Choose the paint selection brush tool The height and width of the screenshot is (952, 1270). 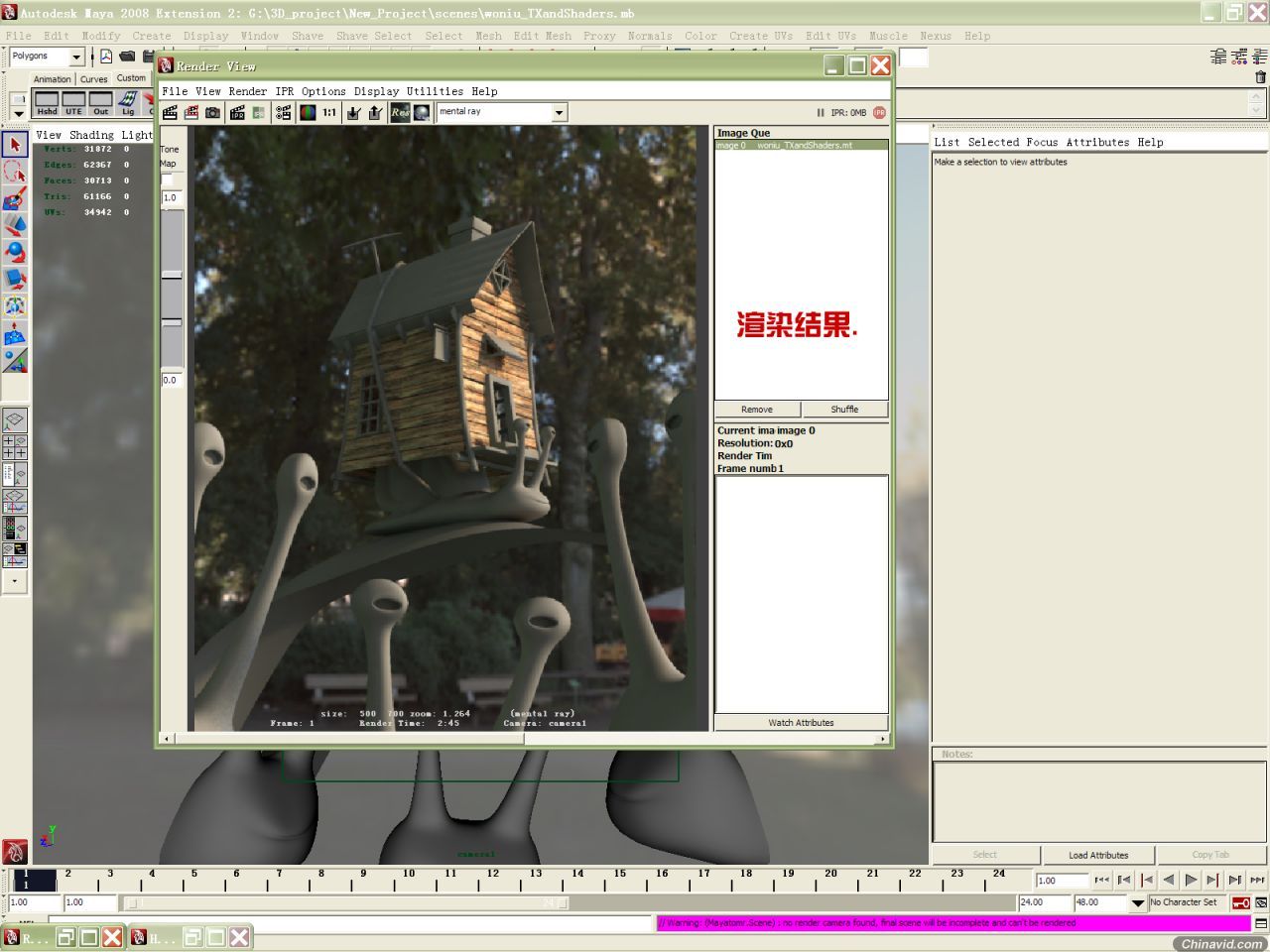pyautogui.click(x=14, y=198)
